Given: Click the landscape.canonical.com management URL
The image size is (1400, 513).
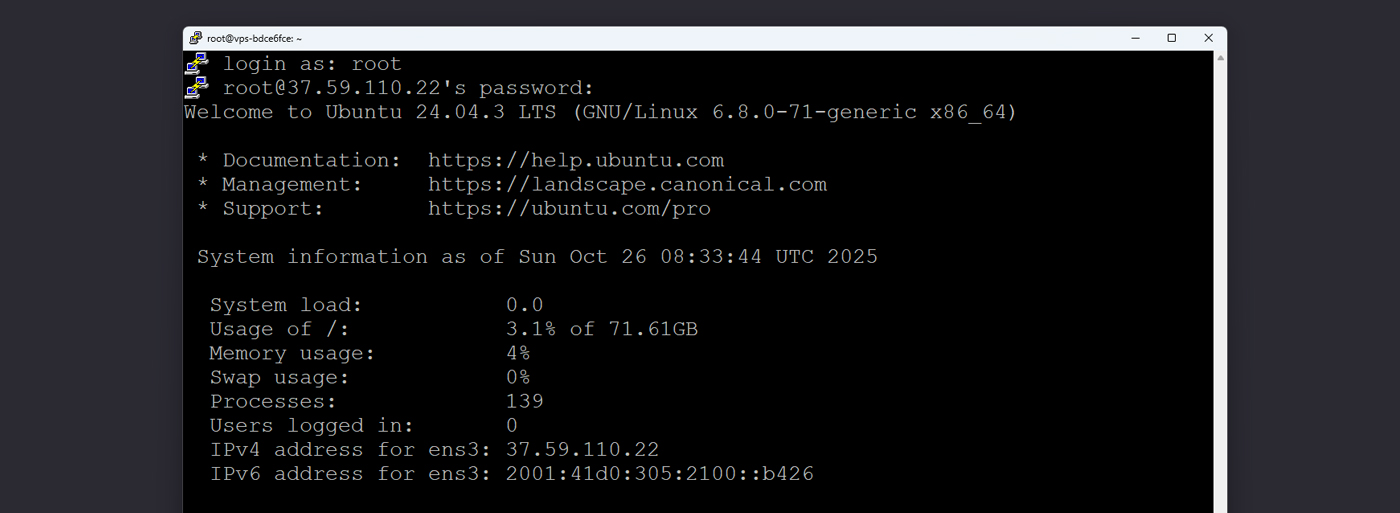Looking at the screenshot, I should coord(627,184).
